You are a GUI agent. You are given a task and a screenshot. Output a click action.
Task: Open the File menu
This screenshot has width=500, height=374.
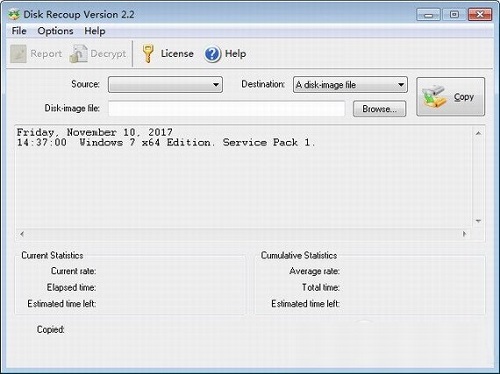19,31
